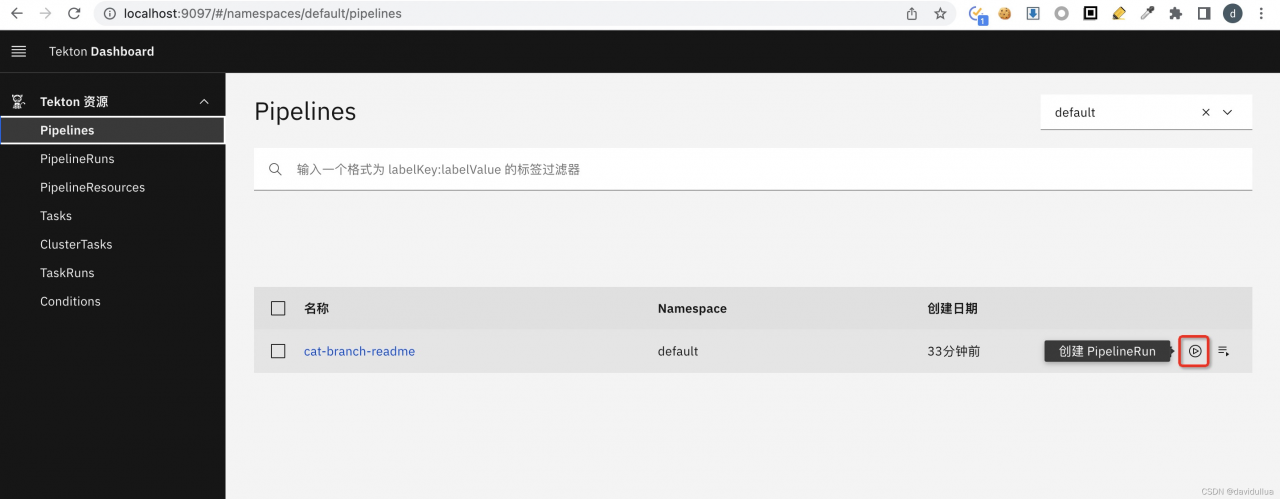Toggle the browser side panel icon
The width and height of the screenshot is (1280, 499).
1205,14
